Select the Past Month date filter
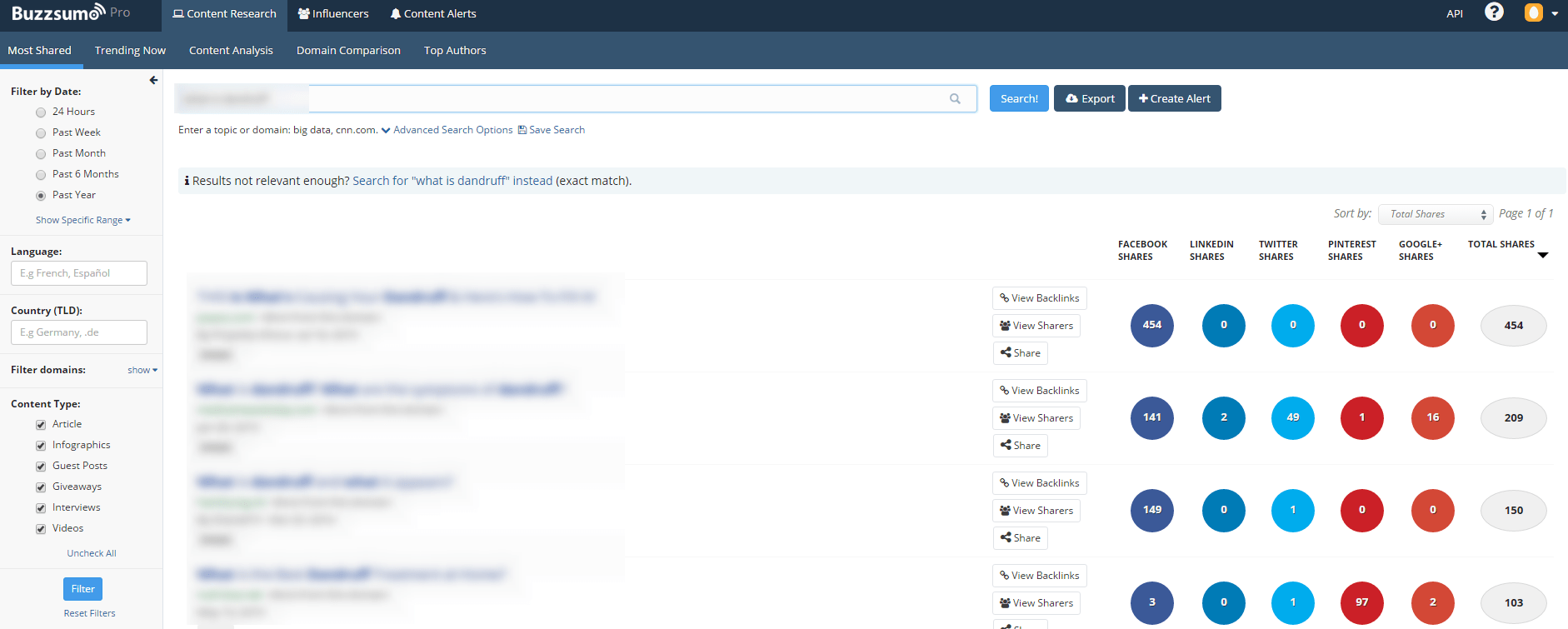Image resolution: width=1568 pixels, height=629 pixels. point(41,154)
